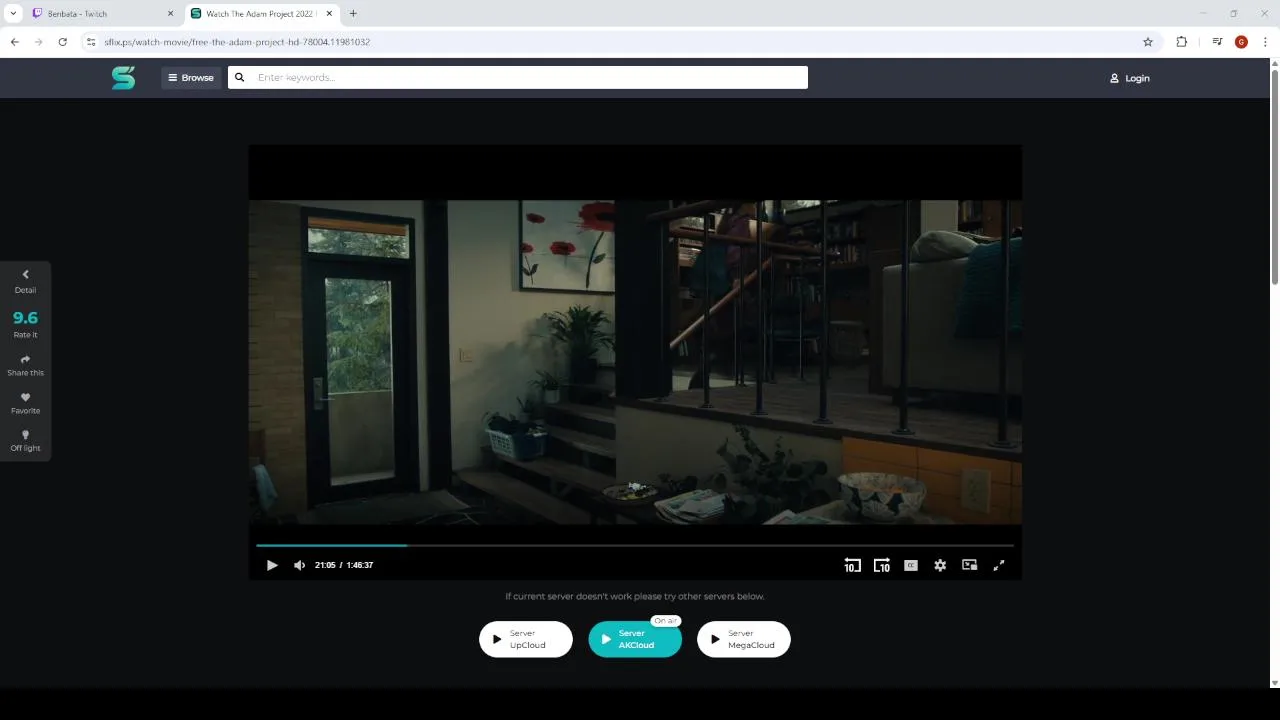
Task: Select Server AKCloud
Action: (x=635, y=639)
